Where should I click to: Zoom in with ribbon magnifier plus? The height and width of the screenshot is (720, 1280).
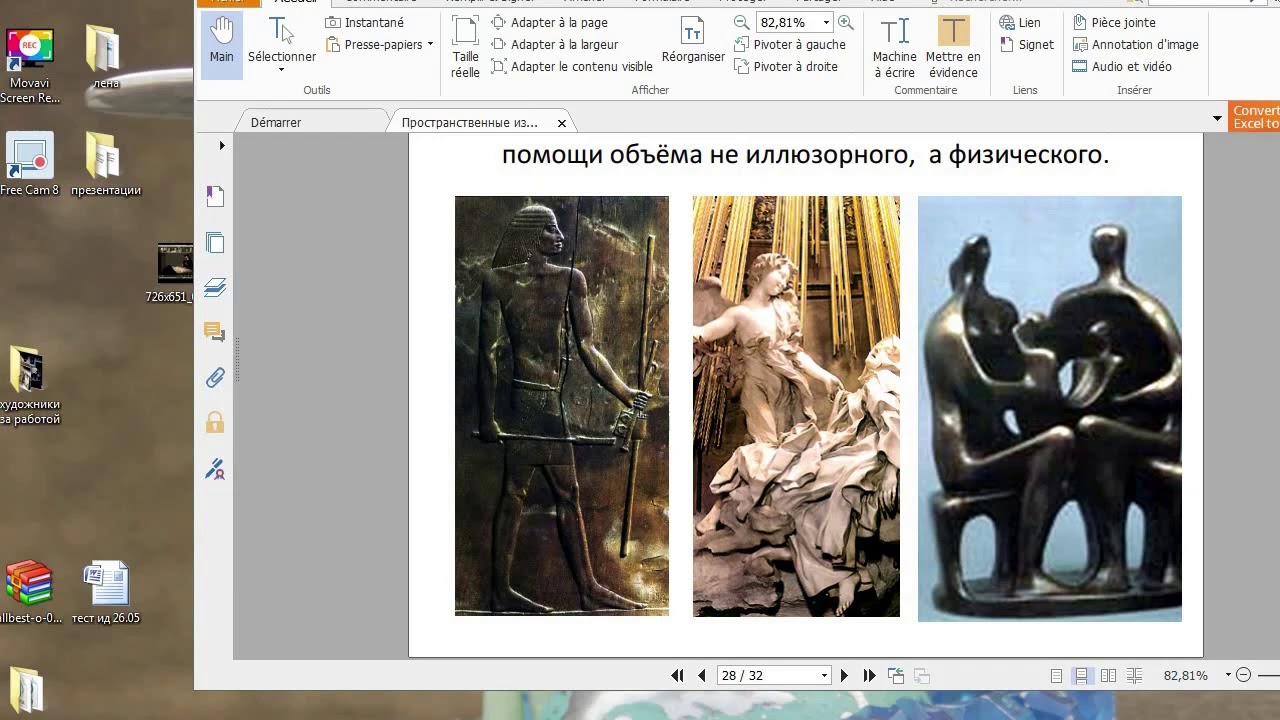846,22
